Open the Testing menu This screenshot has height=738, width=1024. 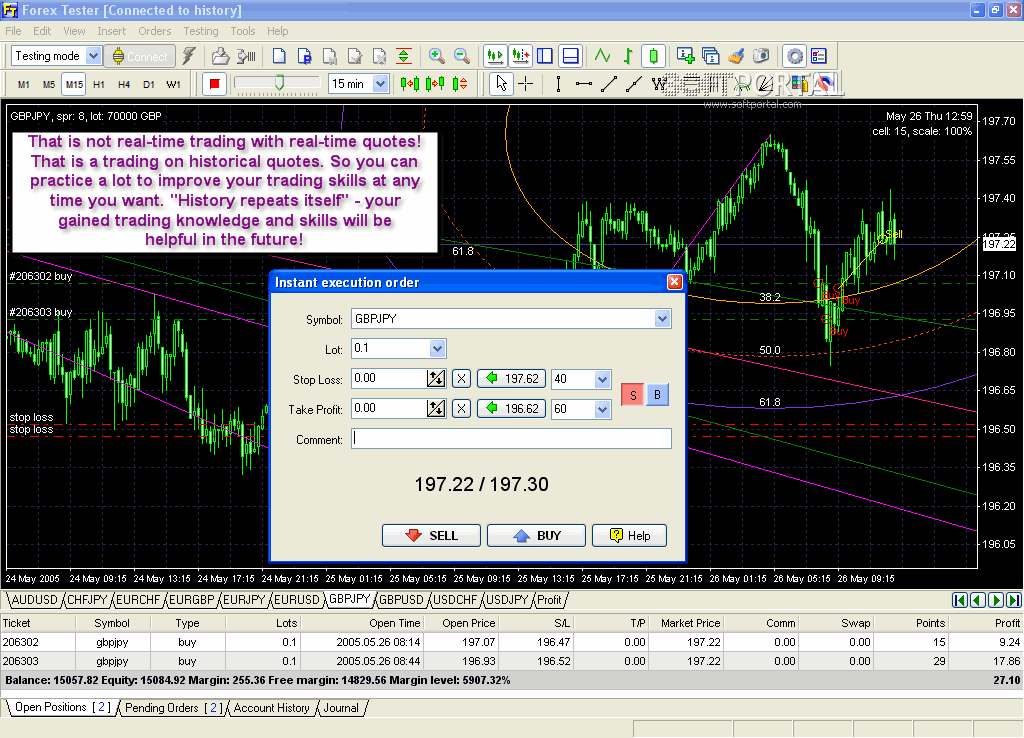tap(200, 31)
